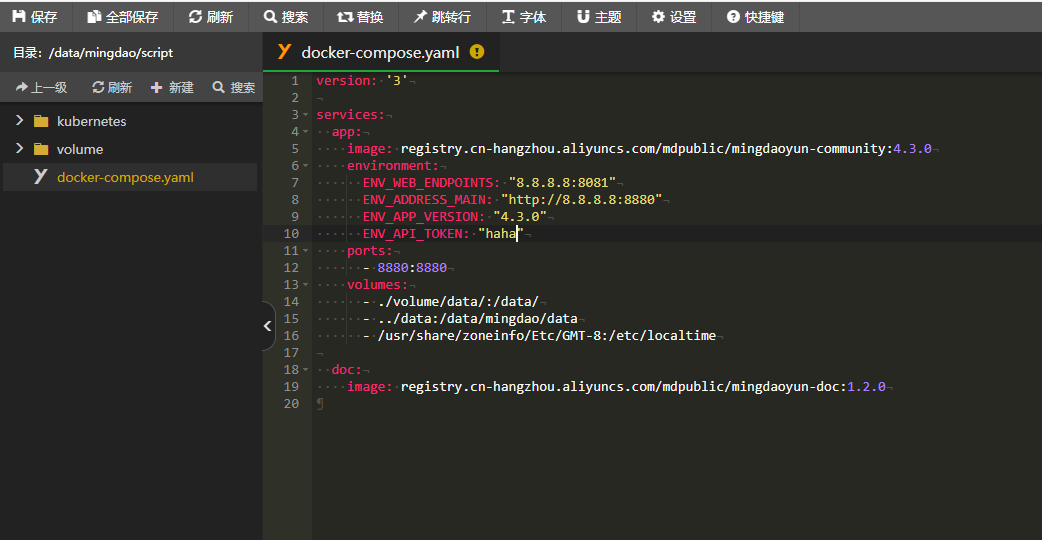Fold the volumes block at line 13
The height and width of the screenshot is (540, 1042).
(x=306, y=285)
